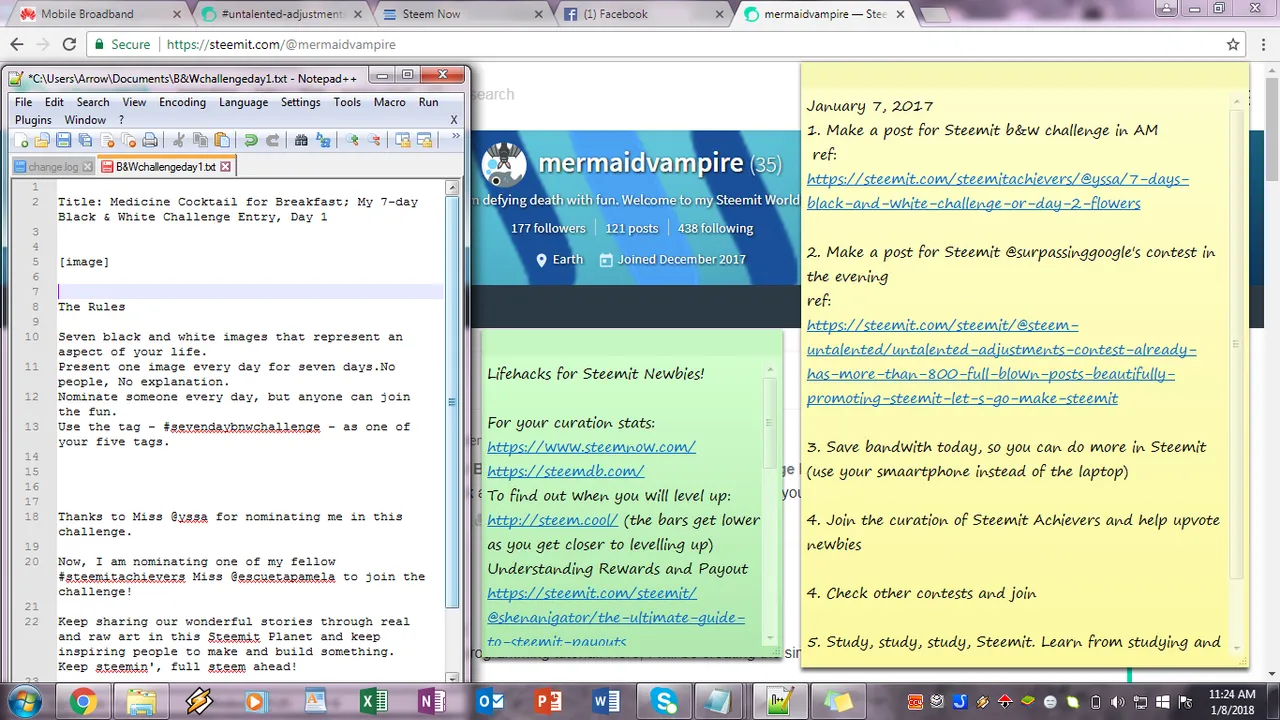Image resolution: width=1280 pixels, height=720 pixels.
Task: Bookmark the page with the star icon
Action: [x=1233, y=44]
